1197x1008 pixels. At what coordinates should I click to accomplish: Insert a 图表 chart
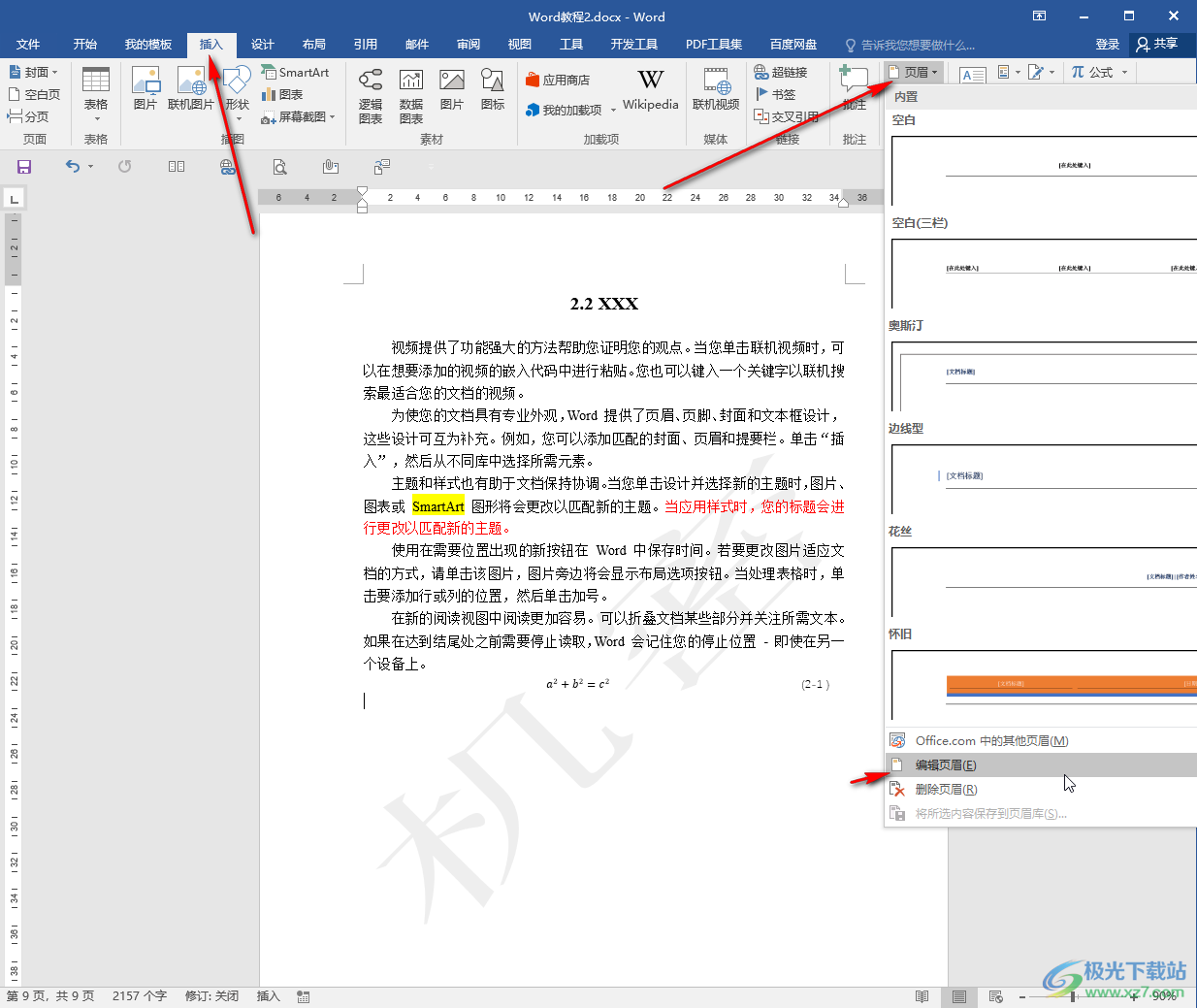coord(282,95)
